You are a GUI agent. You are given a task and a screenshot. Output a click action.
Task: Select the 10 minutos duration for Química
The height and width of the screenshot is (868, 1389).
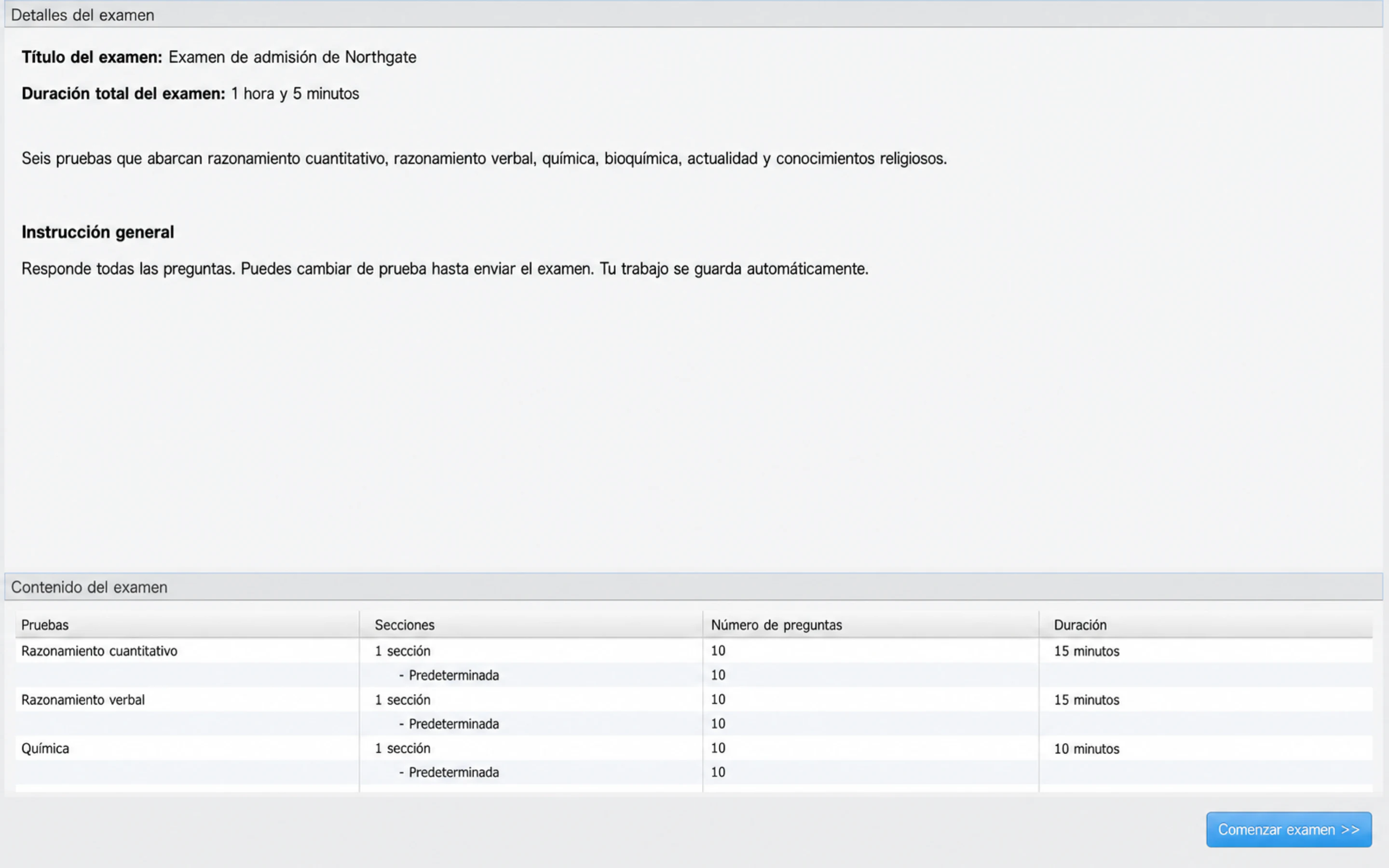point(1087,748)
